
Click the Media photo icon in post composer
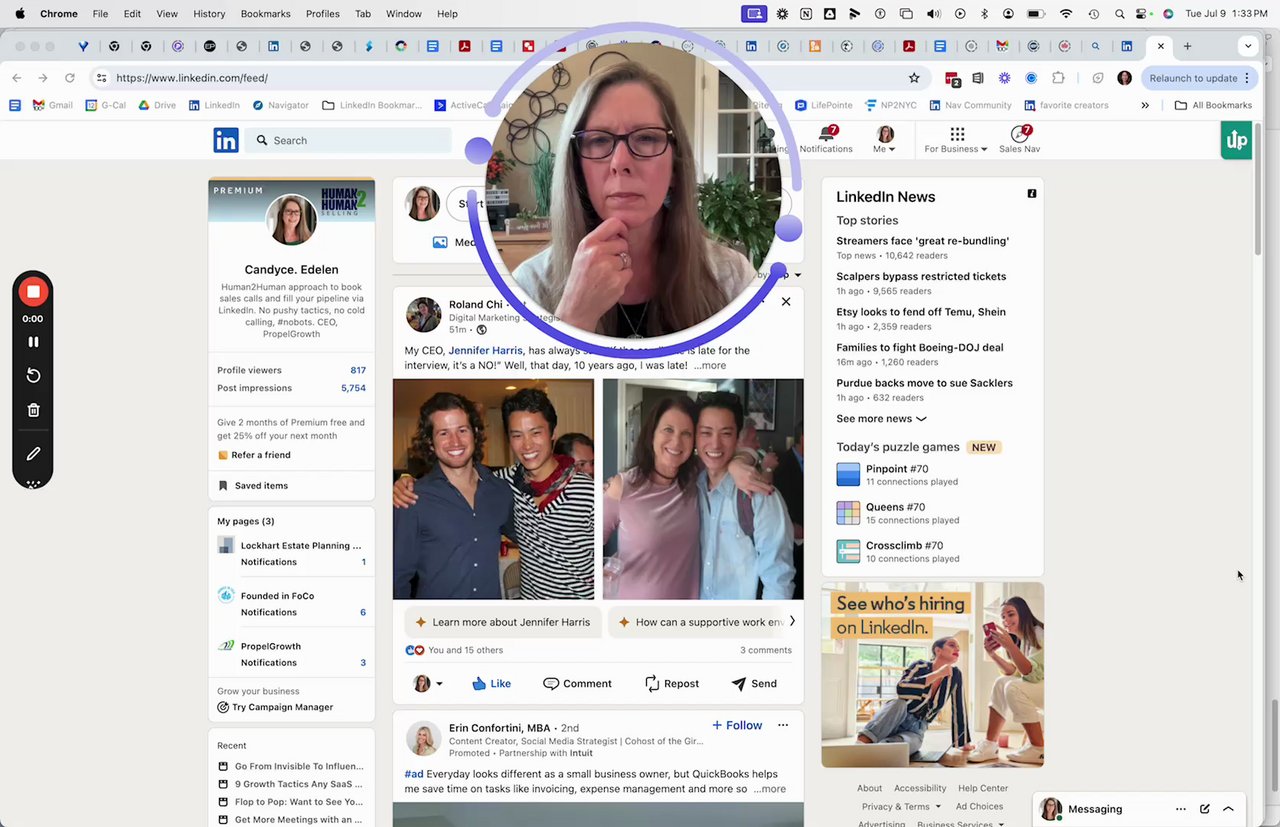(440, 242)
